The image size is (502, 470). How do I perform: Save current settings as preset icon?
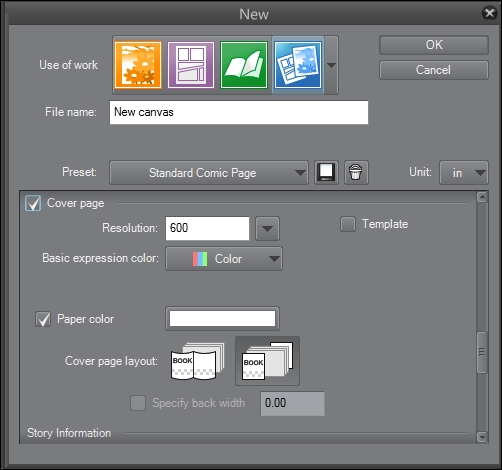click(326, 172)
